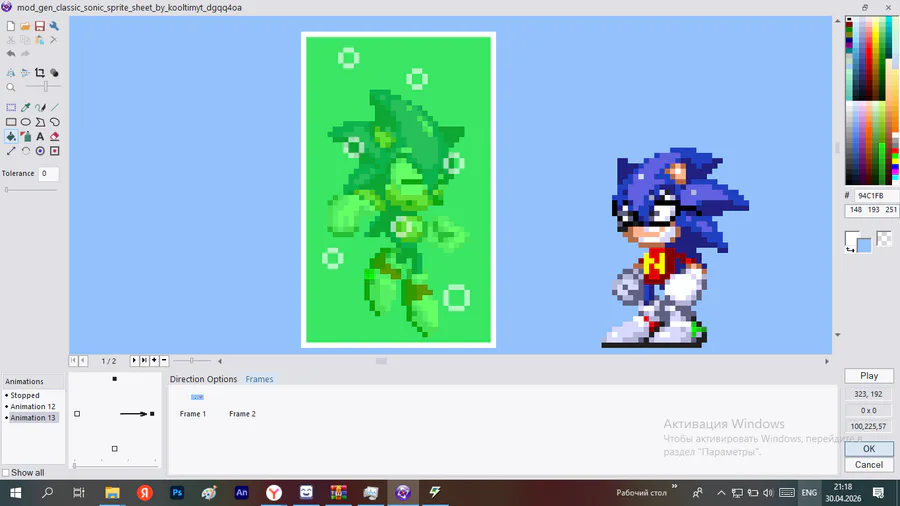Click the Tolerance value field
The height and width of the screenshot is (506, 900).
[49, 173]
